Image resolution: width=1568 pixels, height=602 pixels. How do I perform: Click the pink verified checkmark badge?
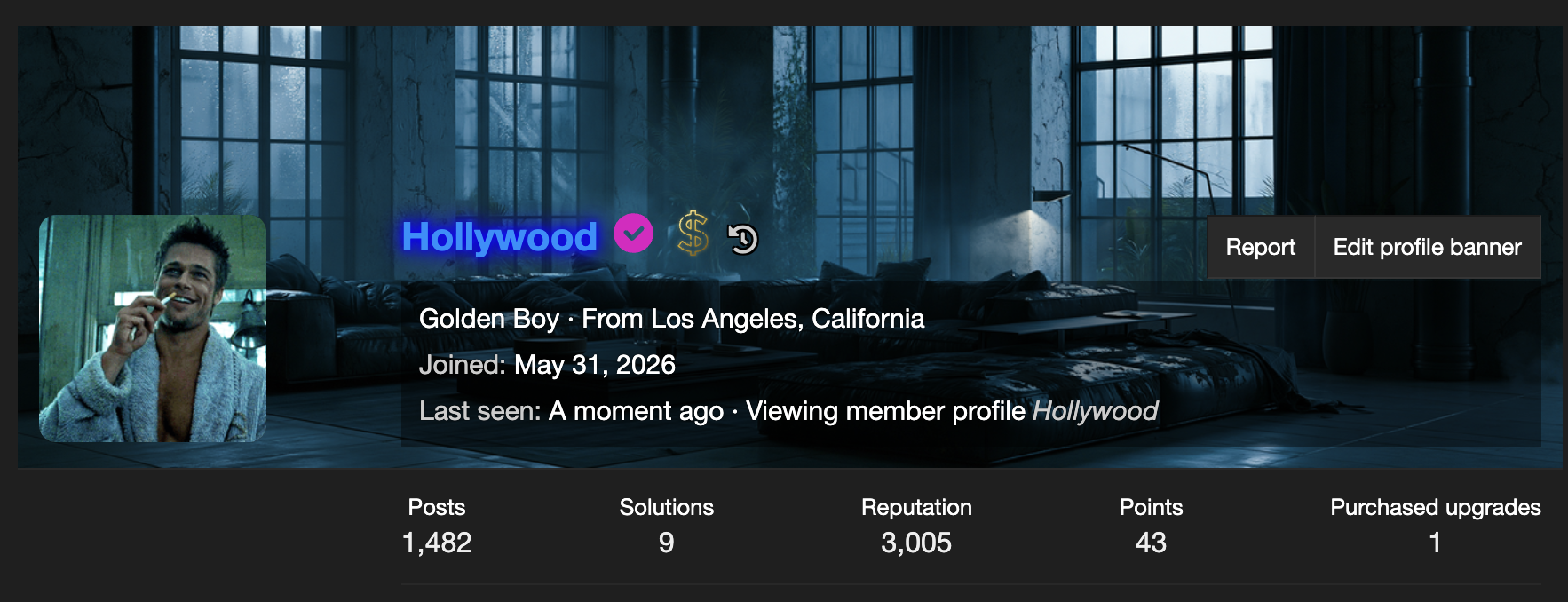[x=633, y=234]
